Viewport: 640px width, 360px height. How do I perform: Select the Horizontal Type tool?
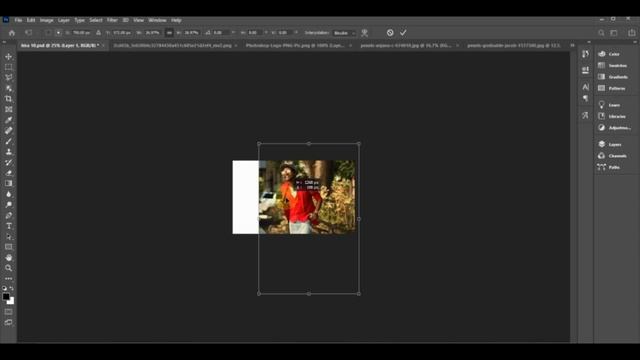(9, 226)
